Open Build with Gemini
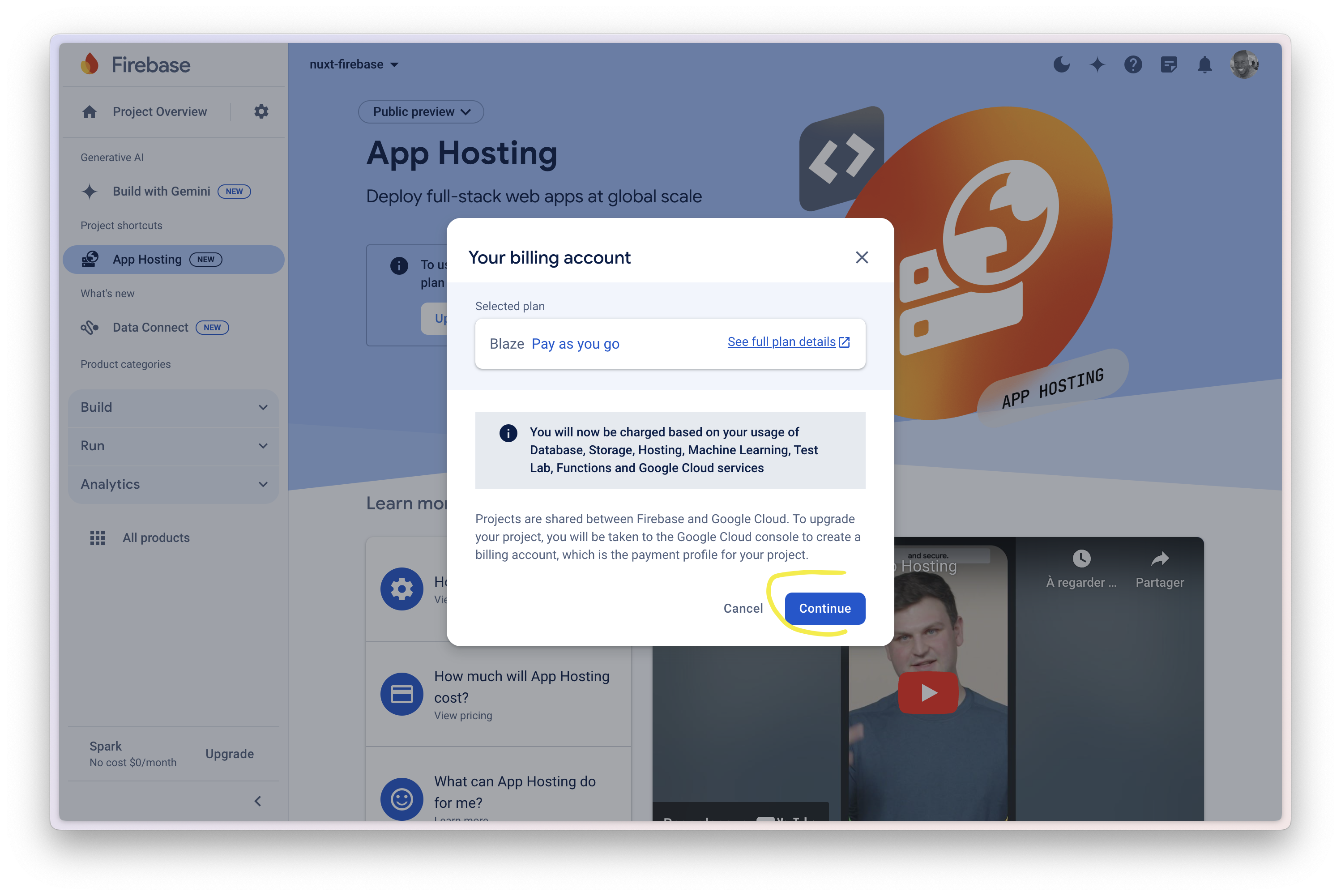The height and width of the screenshot is (896, 1341). pos(161,191)
